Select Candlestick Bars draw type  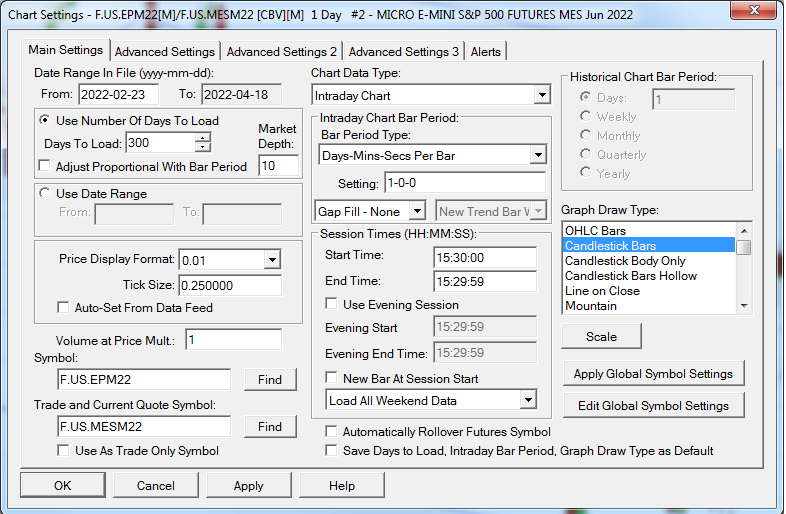pos(649,246)
